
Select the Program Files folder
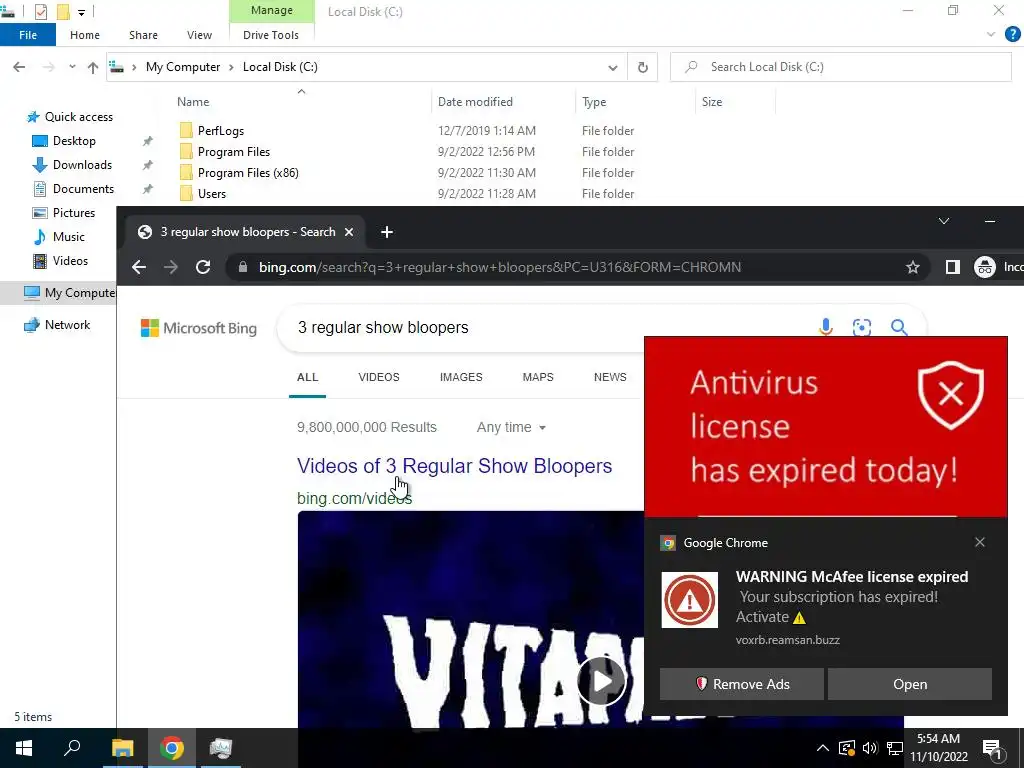(x=234, y=152)
